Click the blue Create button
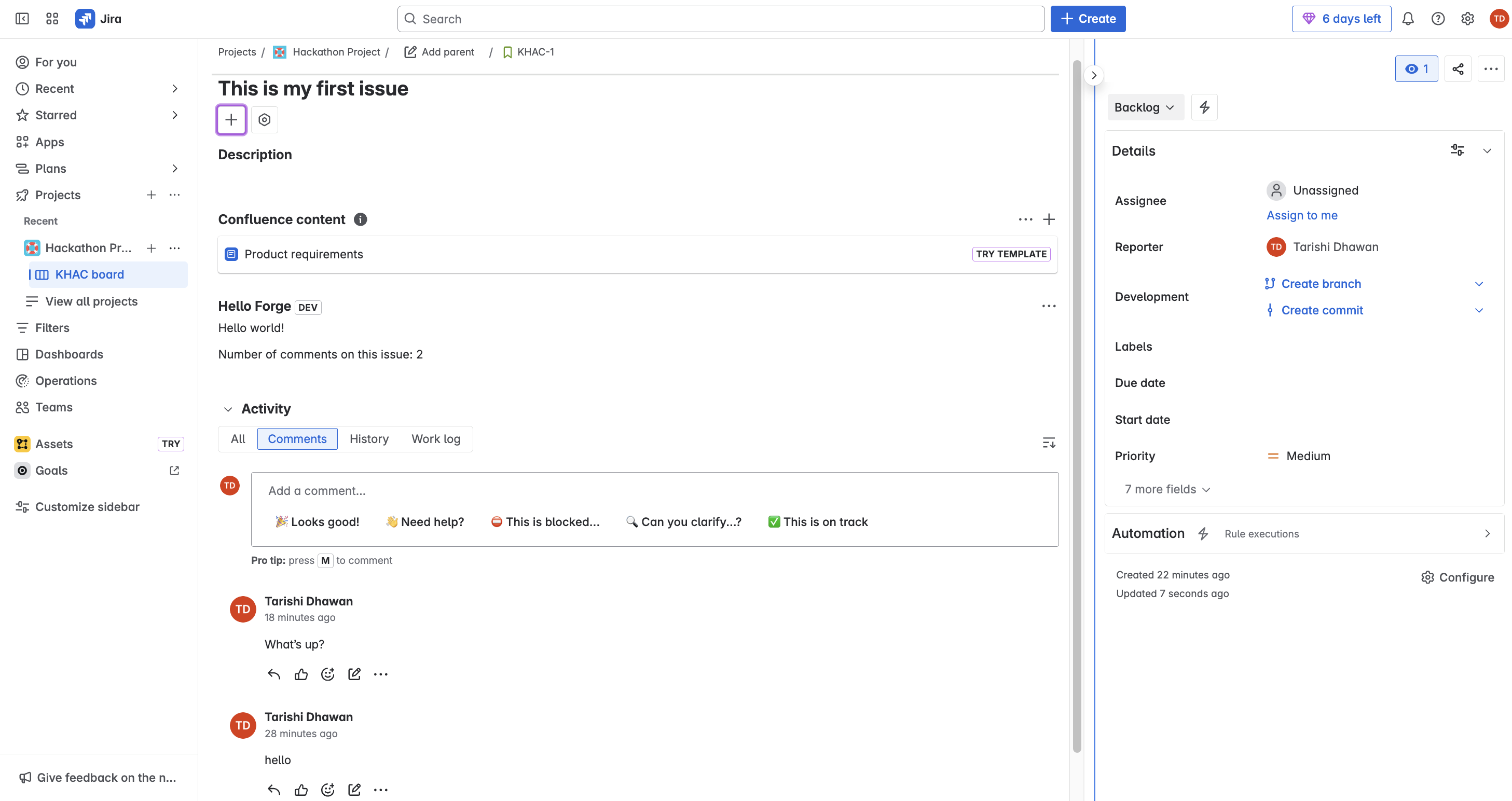 pyautogui.click(x=1088, y=19)
